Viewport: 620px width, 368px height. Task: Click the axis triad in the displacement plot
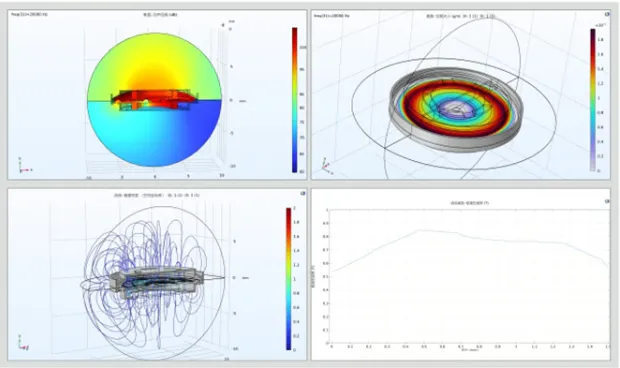pyautogui.click(x=327, y=166)
